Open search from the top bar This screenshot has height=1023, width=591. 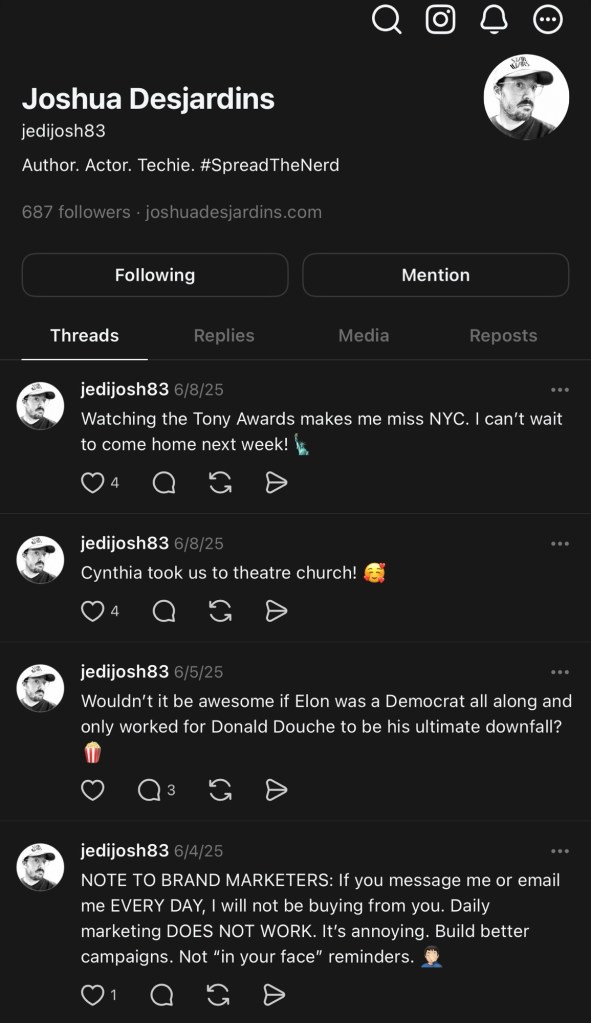click(x=386, y=18)
